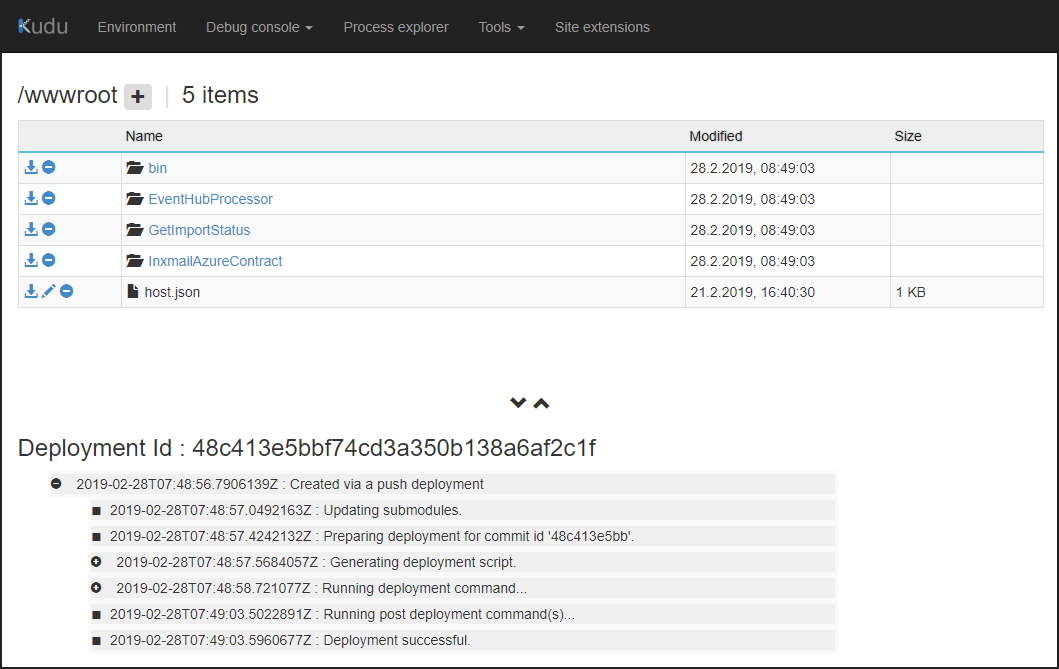Open the InxmailAzureContract folder link
This screenshot has height=669, width=1059.
[215, 261]
